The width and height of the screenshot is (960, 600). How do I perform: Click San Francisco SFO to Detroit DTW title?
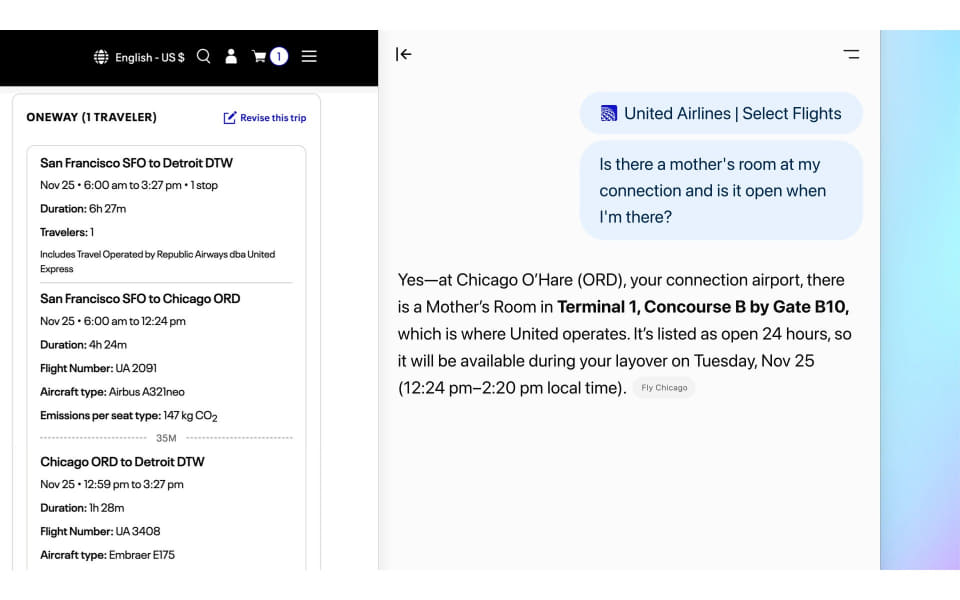click(137, 163)
